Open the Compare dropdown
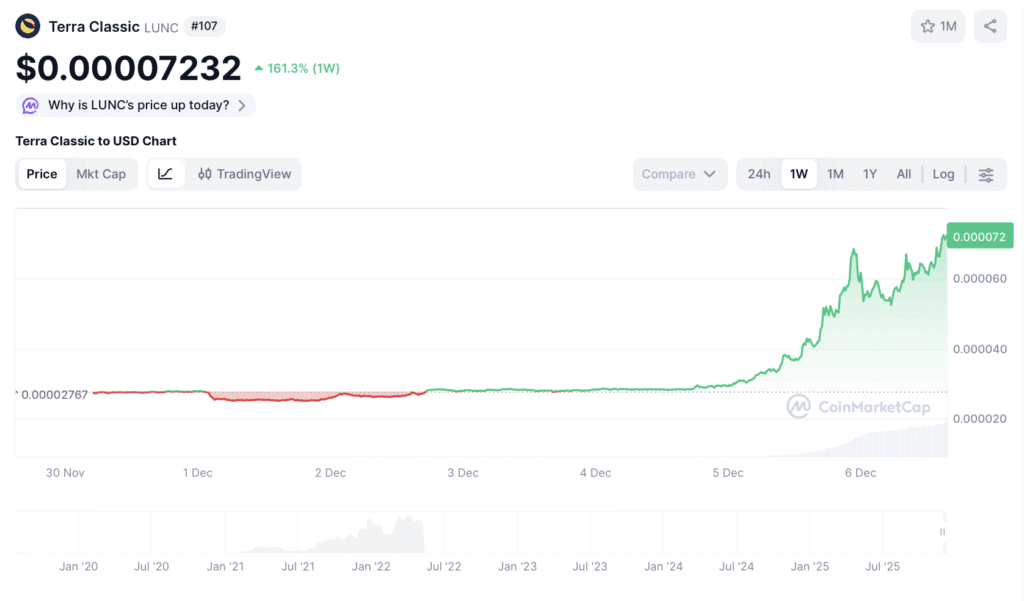The height and width of the screenshot is (601, 1024). (x=679, y=174)
